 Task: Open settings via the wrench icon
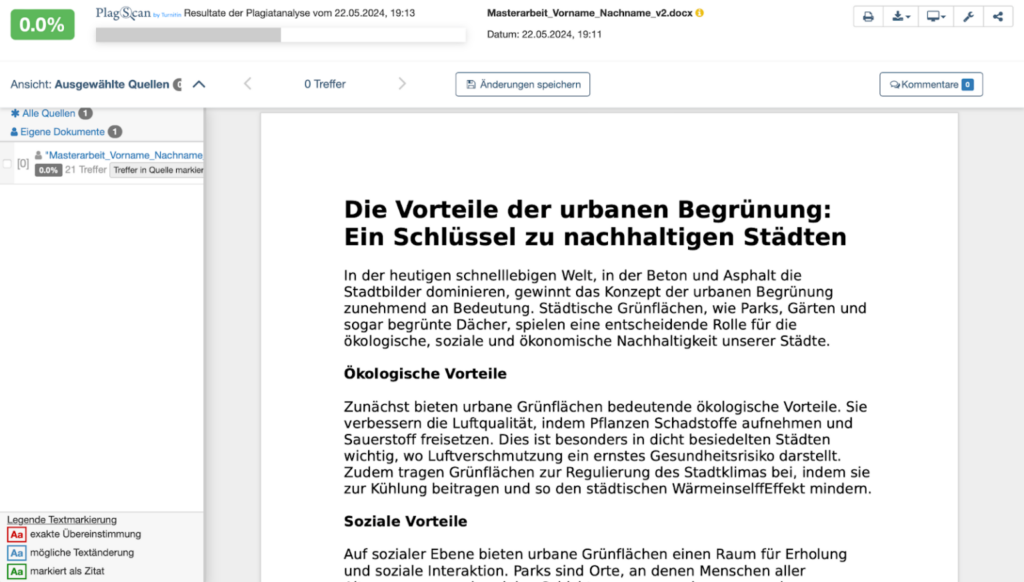(x=968, y=16)
